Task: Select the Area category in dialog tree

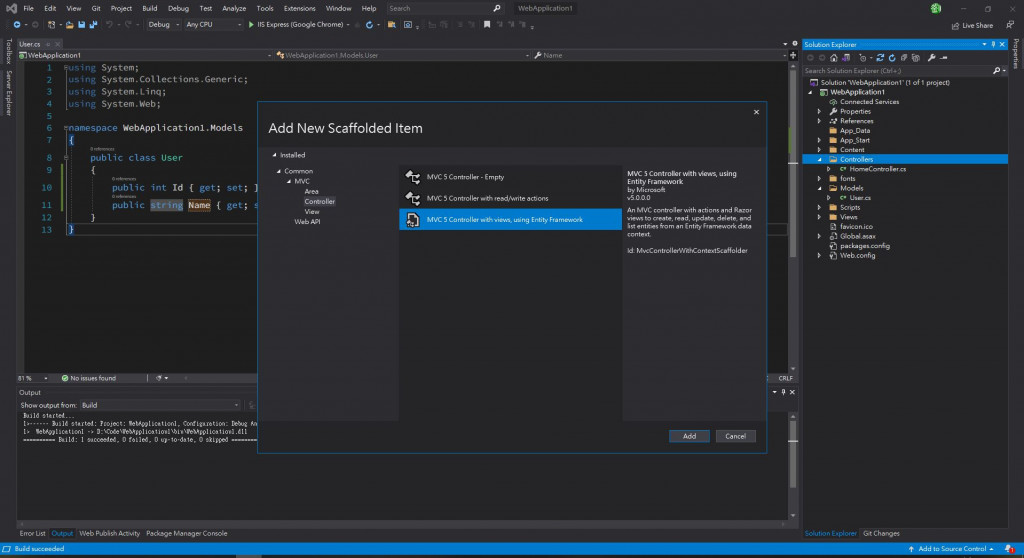Action: (x=312, y=191)
